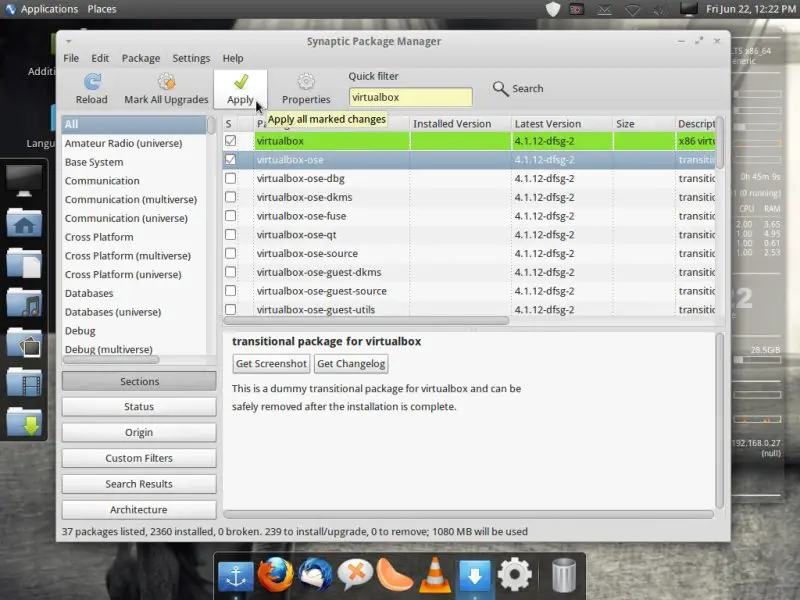Click the Mark All Upgrades icon
Viewport: 800px width, 600px height.
166,83
